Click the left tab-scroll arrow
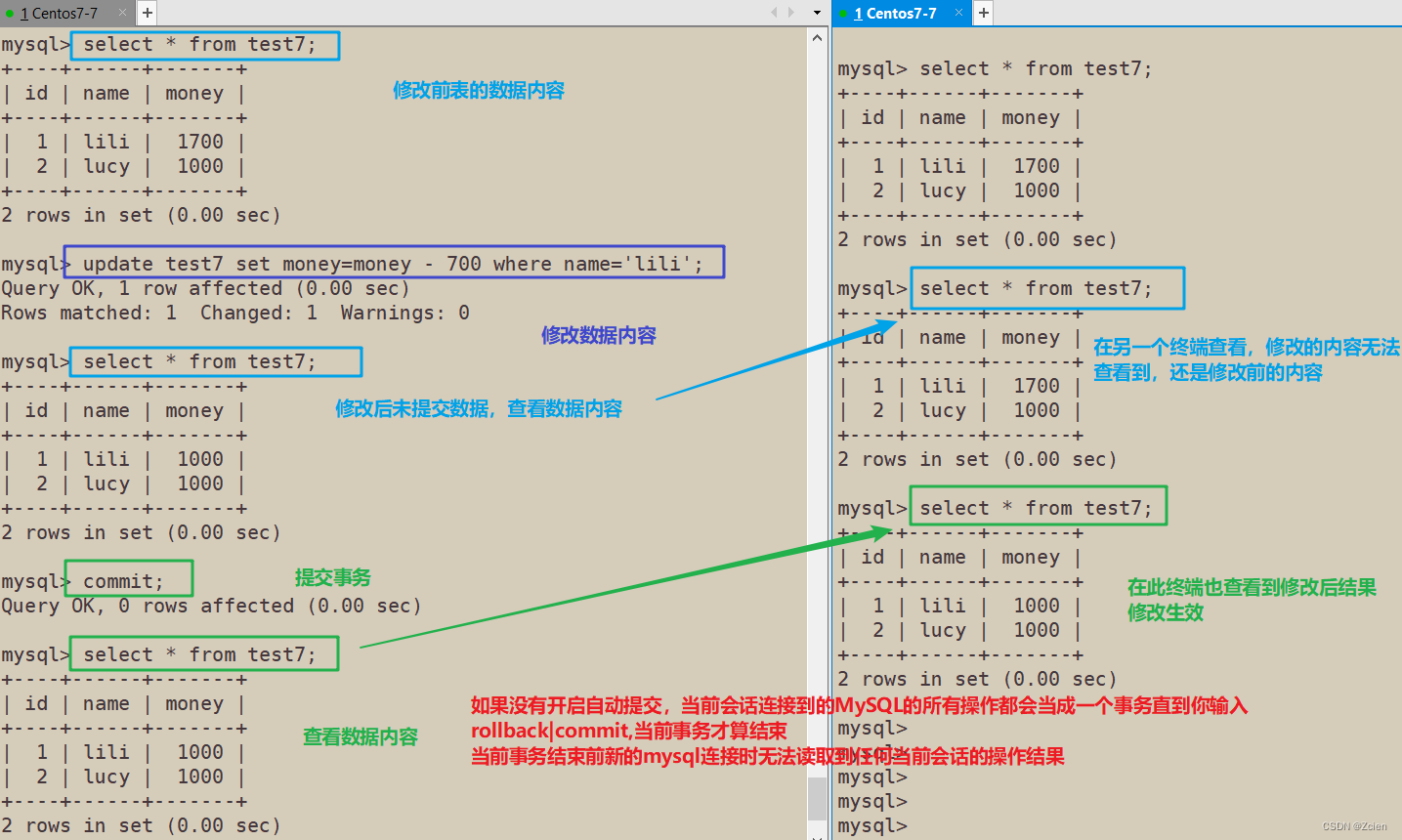This screenshot has width=1402, height=840. coord(774,13)
